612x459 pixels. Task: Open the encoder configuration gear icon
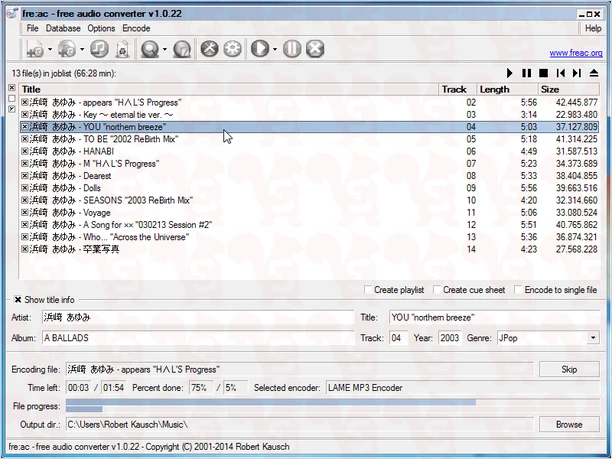pyautogui.click(x=232, y=49)
